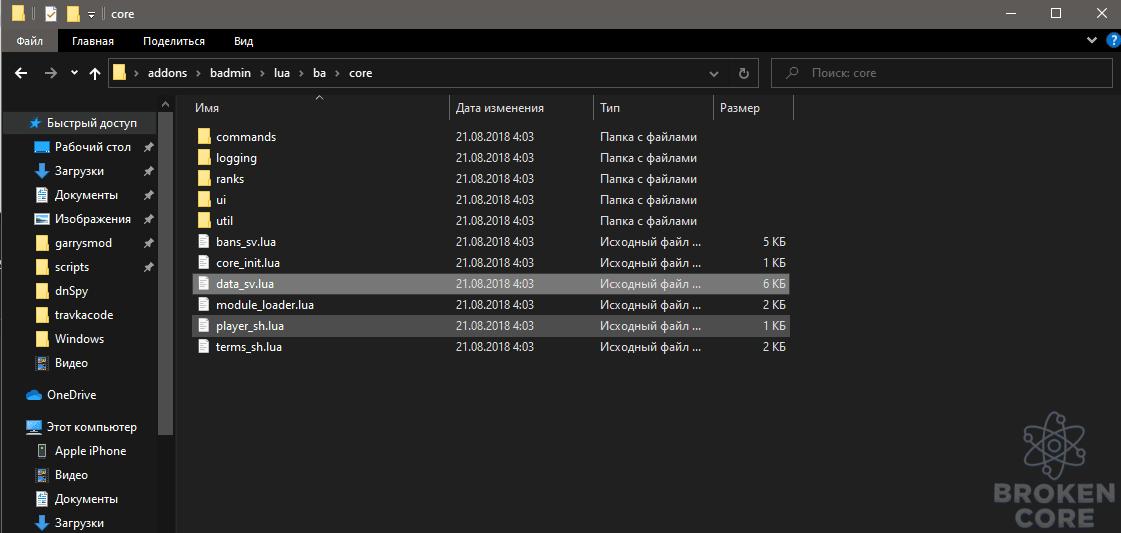This screenshot has width=1121, height=533.
Task: Click New folder icon in title bar
Action: click(x=72, y=14)
